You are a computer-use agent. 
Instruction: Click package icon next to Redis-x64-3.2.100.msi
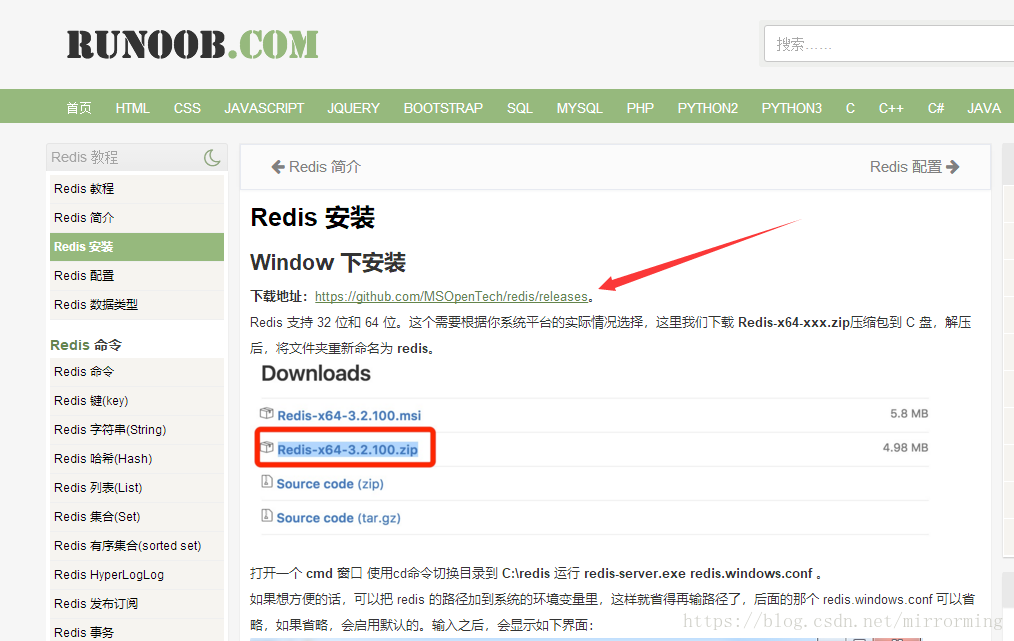coord(266,413)
